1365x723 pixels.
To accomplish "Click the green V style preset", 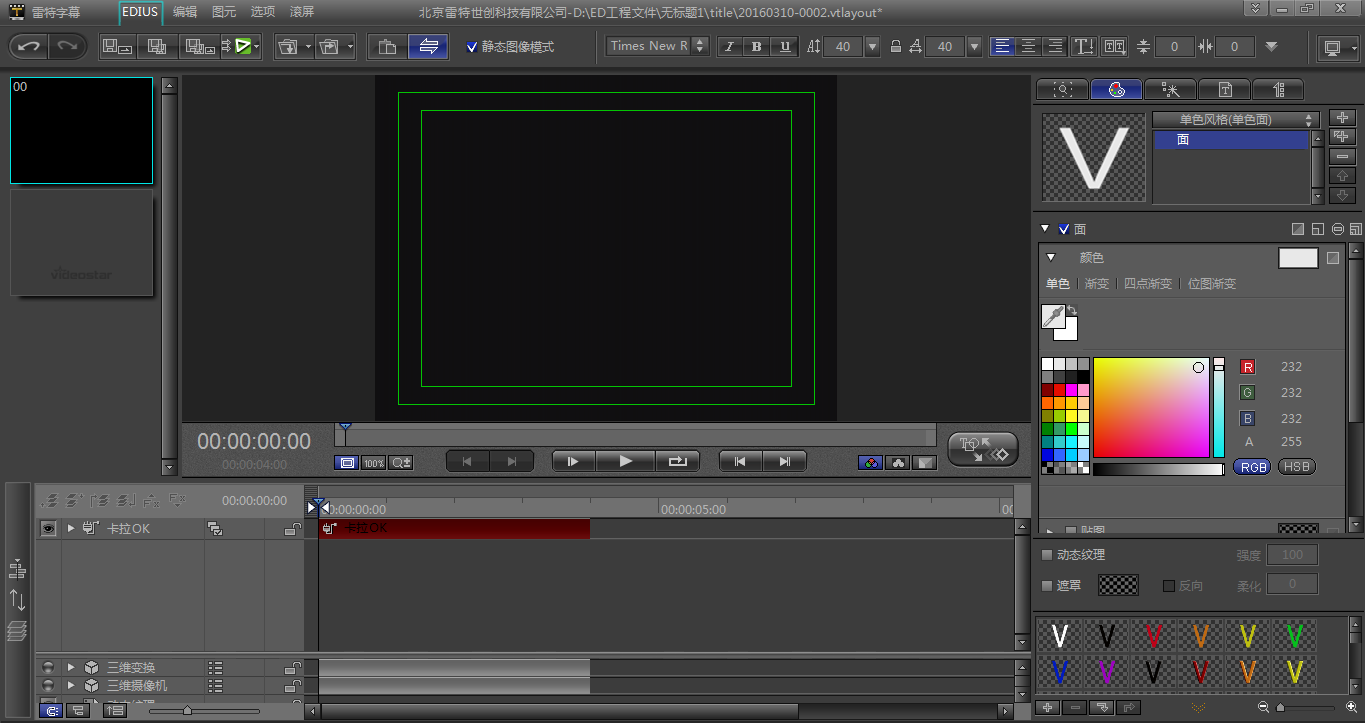I will click(1295, 635).
